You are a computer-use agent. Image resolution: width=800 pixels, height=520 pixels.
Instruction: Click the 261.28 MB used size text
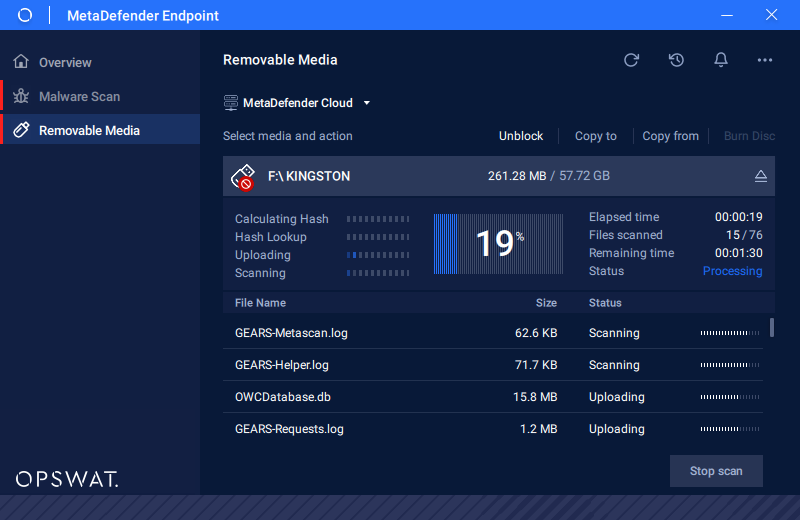516,176
